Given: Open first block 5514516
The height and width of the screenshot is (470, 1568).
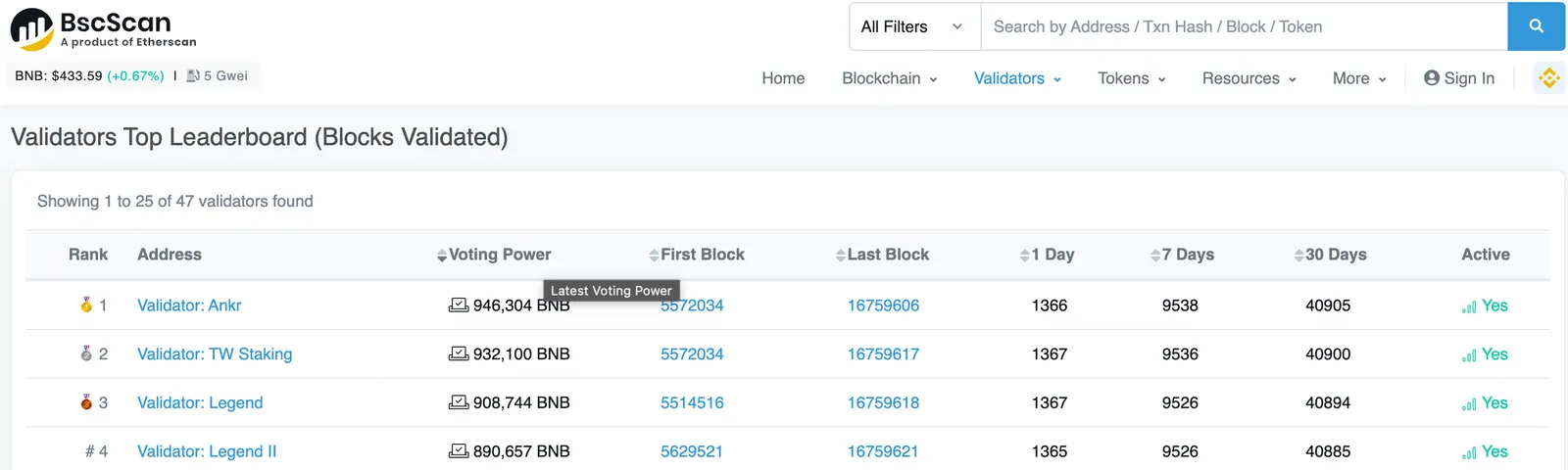Looking at the screenshot, I should pyautogui.click(x=692, y=403).
